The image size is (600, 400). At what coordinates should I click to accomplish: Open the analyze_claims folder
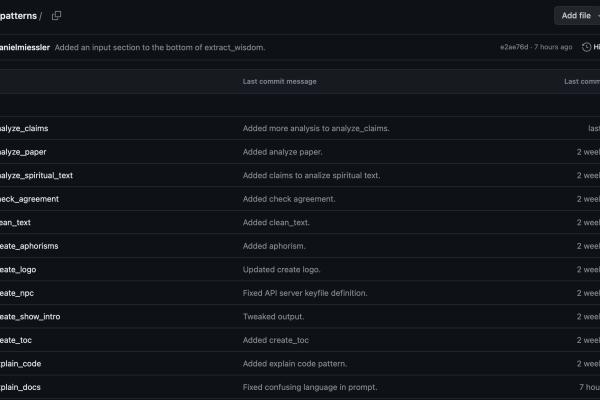[x=24, y=129]
